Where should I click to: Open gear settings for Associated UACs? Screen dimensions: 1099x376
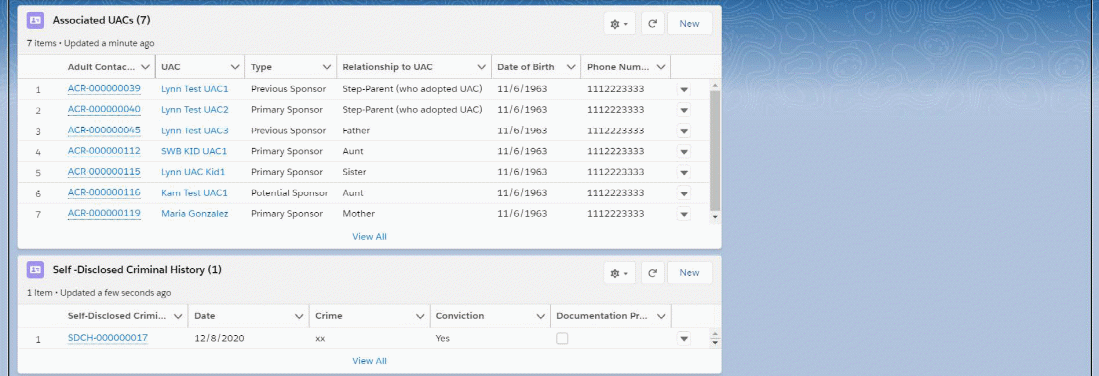619,23
